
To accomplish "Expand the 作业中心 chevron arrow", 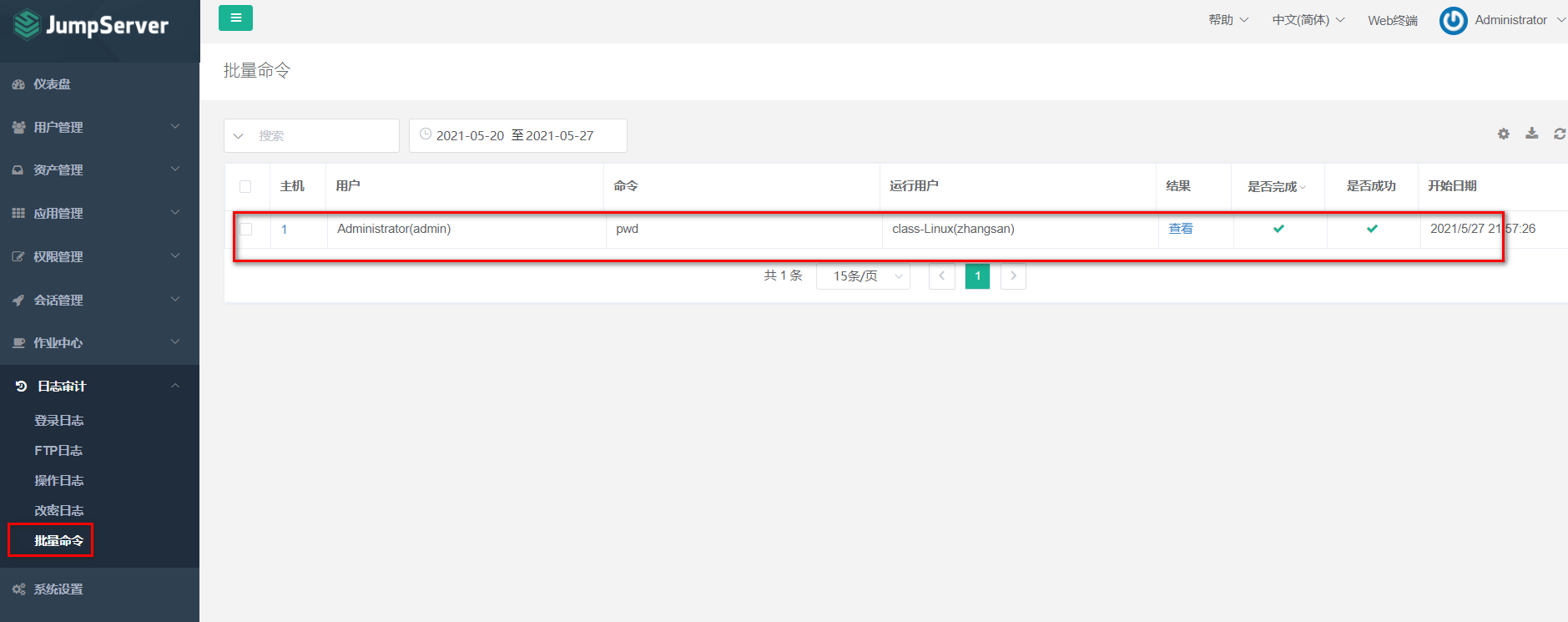I will (175, 341).
